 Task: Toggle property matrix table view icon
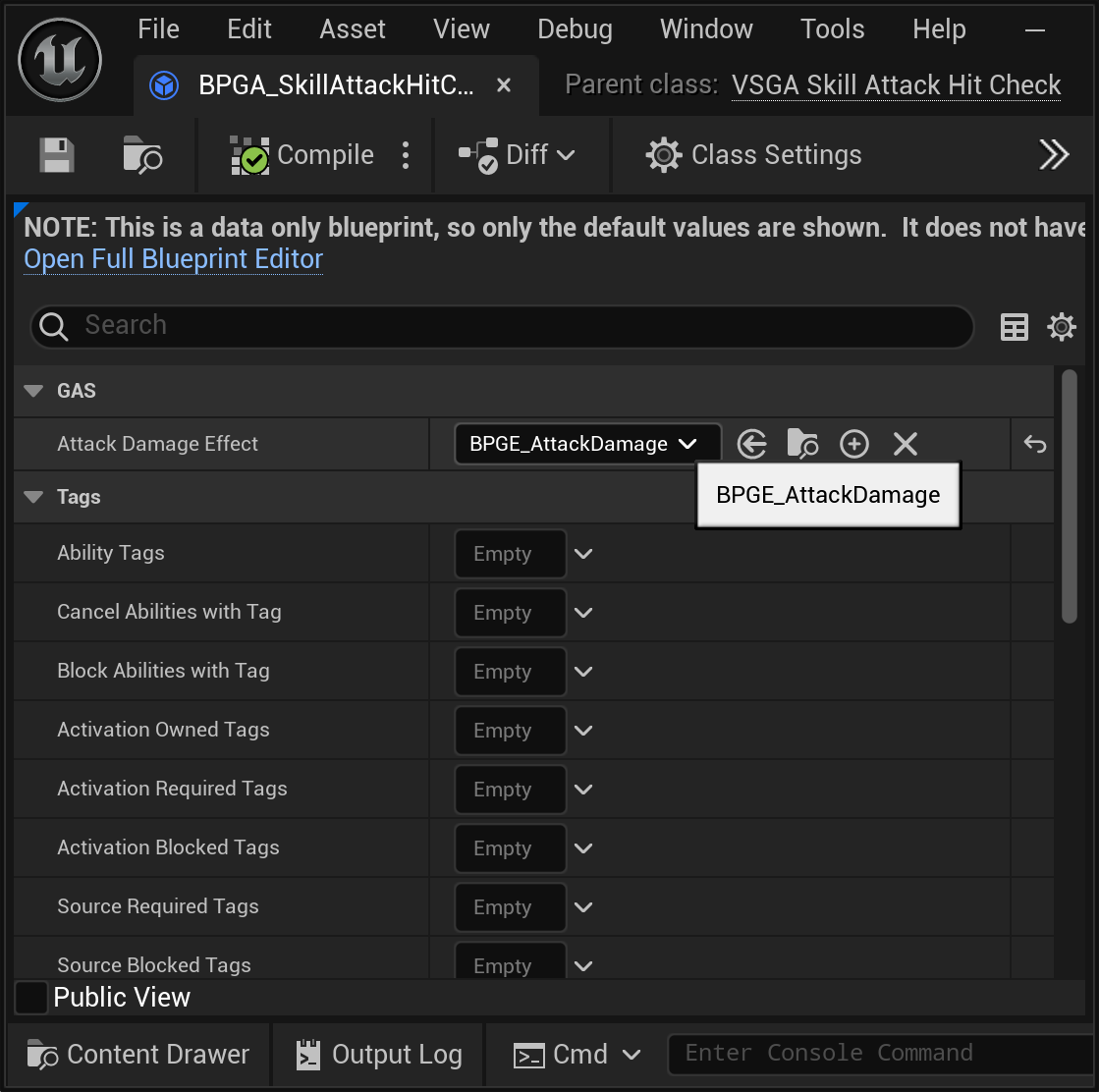coord(1015,327)
